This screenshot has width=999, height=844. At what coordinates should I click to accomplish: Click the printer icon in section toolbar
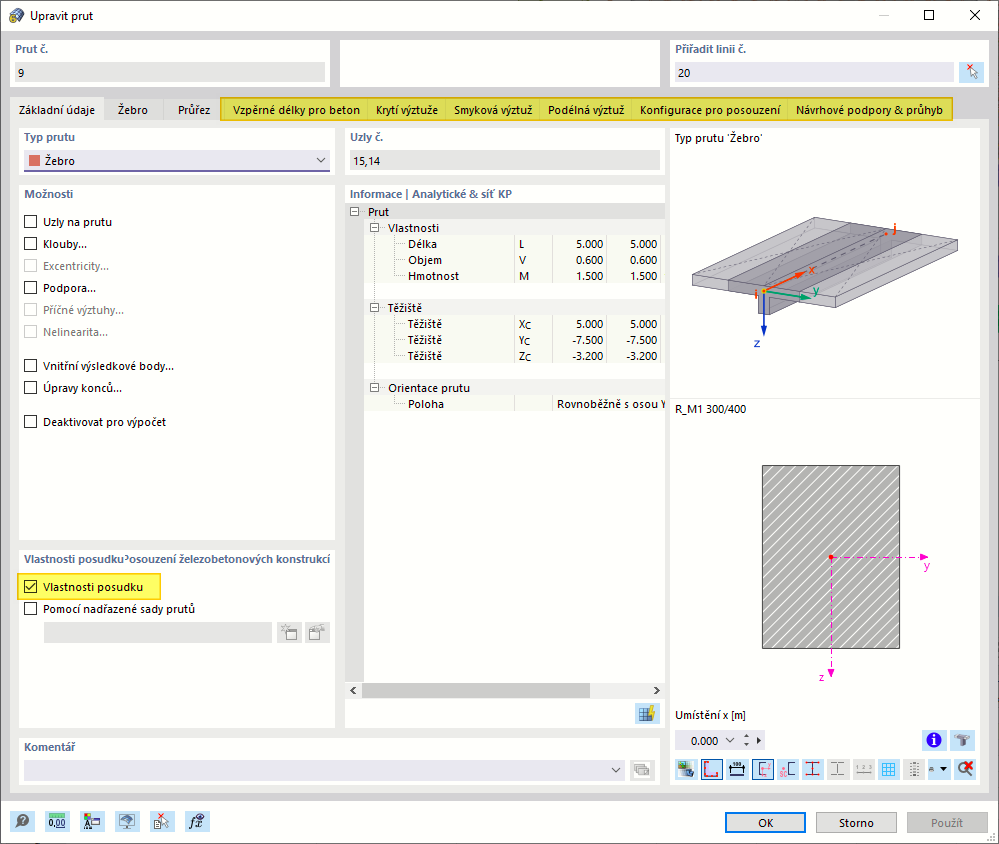tap(933, 769)
